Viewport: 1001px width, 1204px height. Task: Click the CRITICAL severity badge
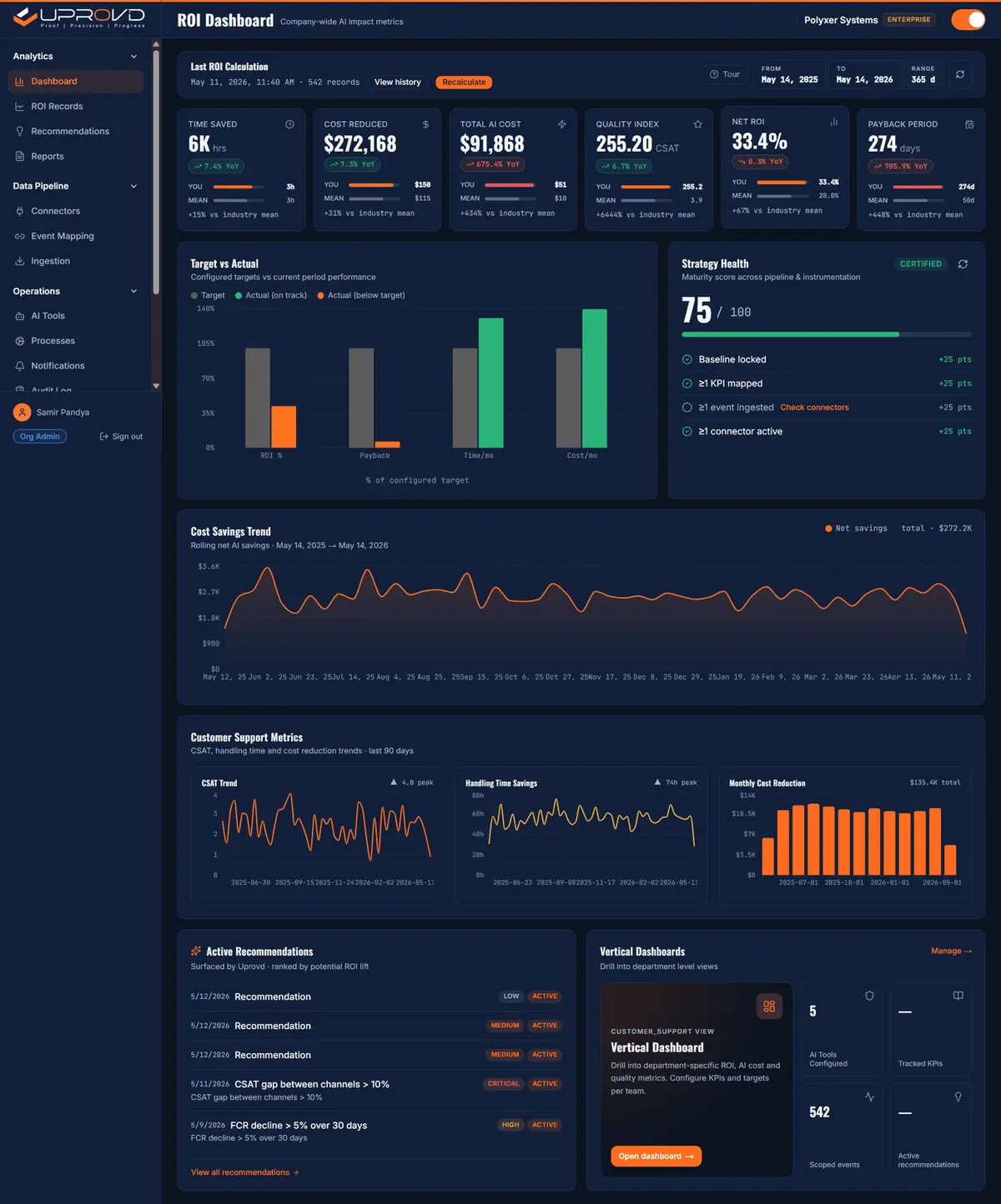click(x=503, y=1084)
